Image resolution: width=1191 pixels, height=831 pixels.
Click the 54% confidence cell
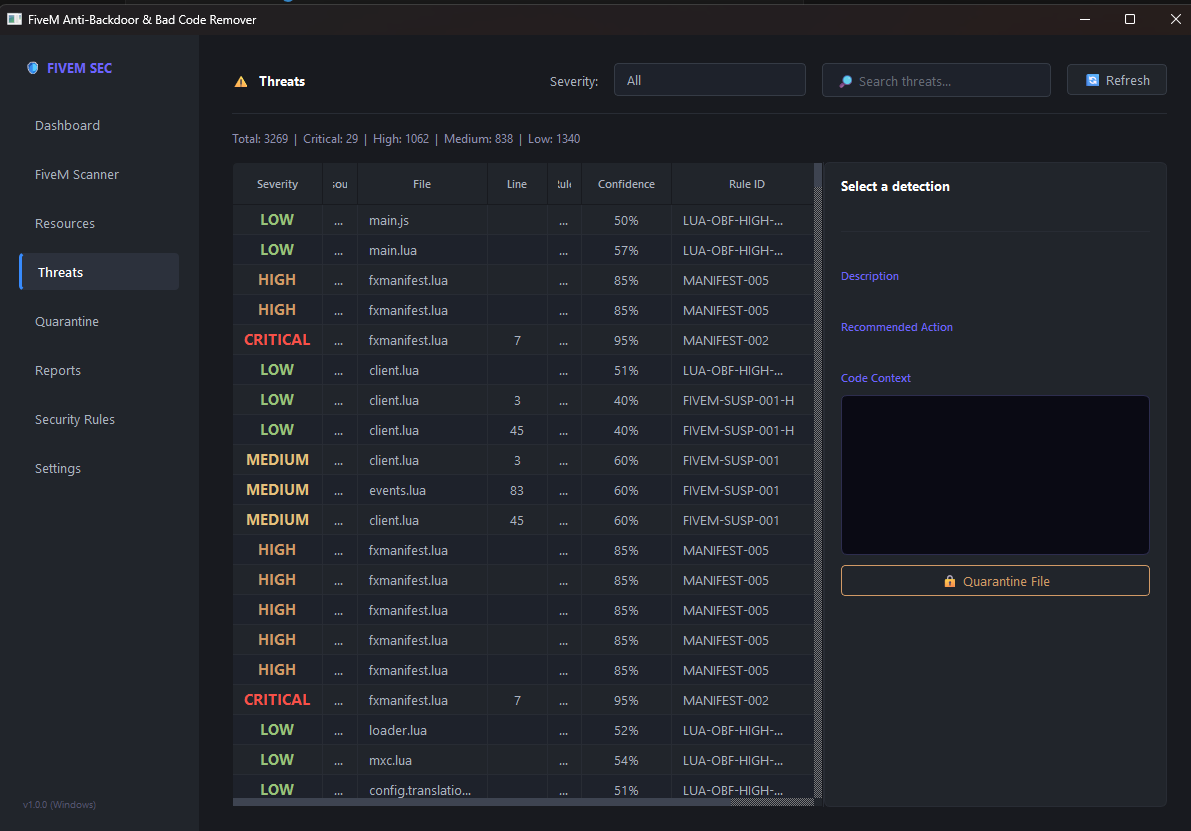coord(626,760)
